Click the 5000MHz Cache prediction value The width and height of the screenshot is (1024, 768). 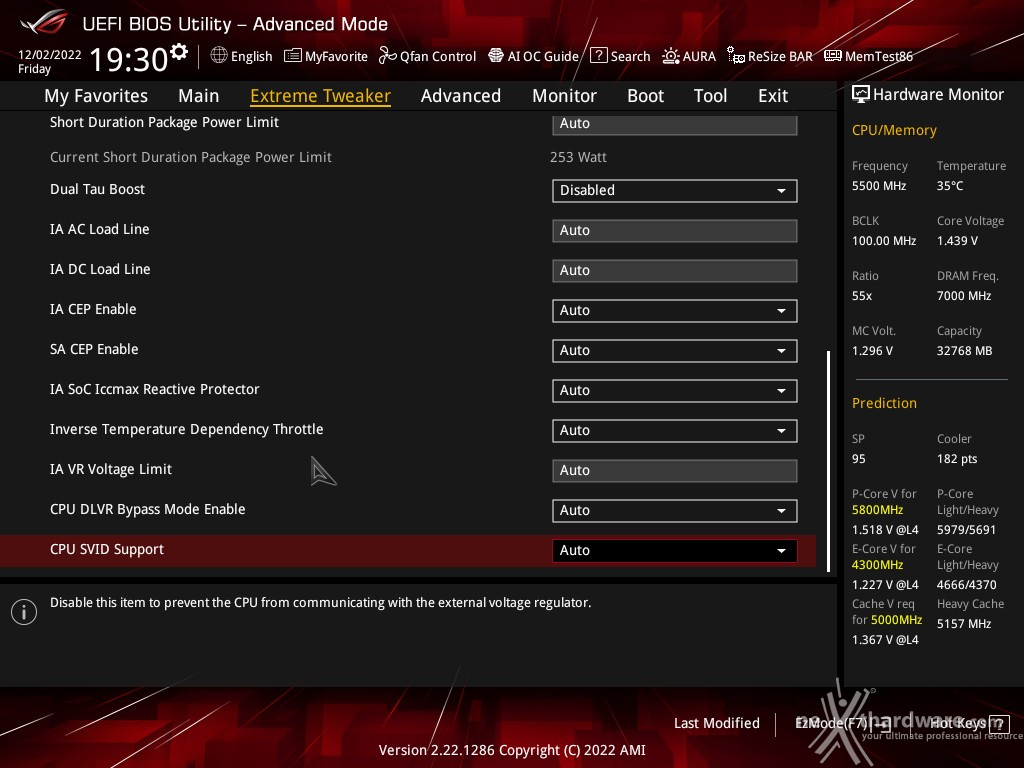pos(896,620)
